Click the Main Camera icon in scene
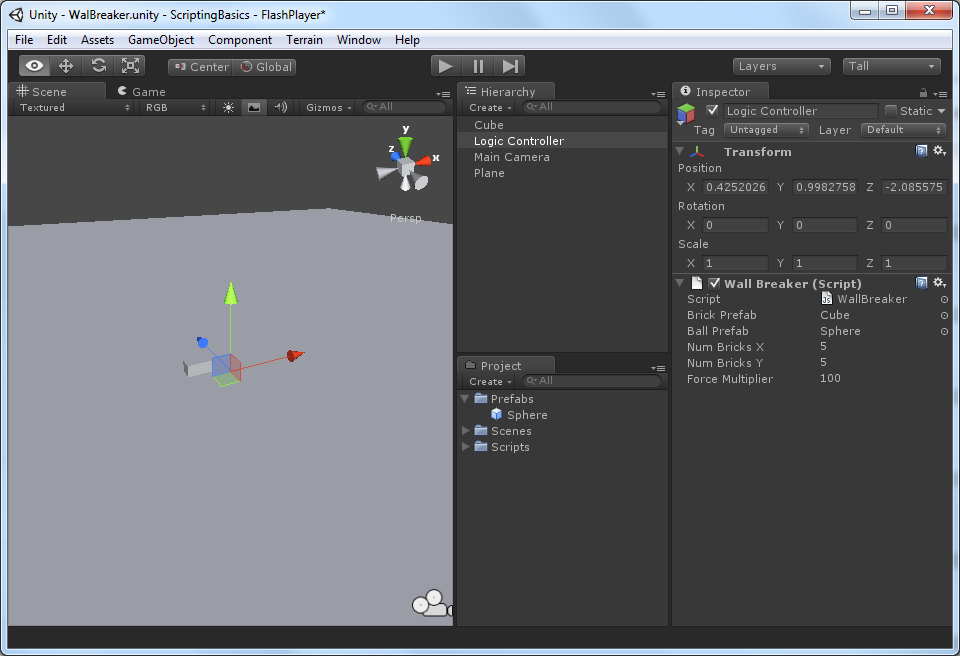Image resolution: width=960 pixels, height=656 pixels. point(432,603)
